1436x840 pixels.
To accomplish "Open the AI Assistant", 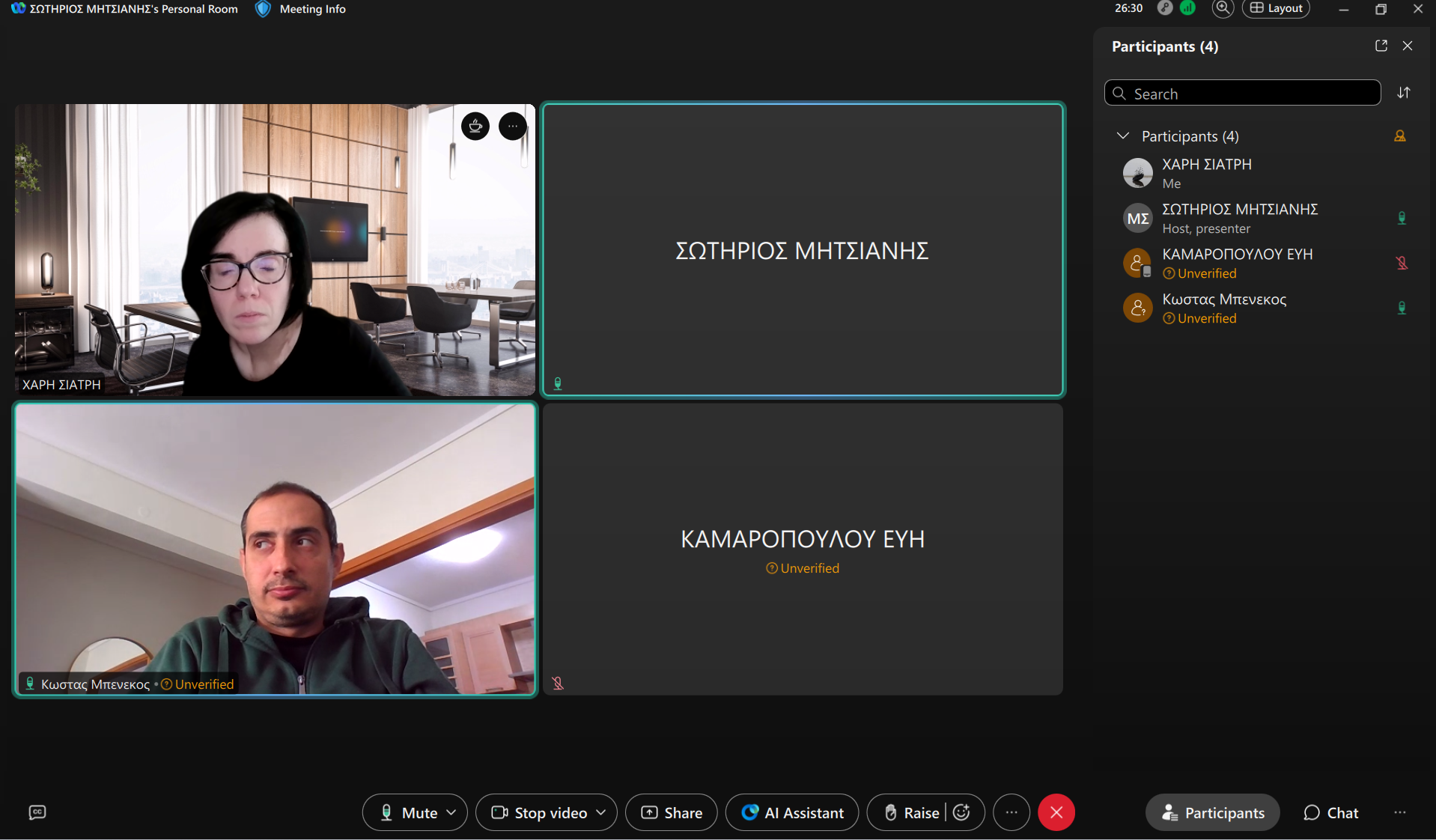I will pyautogui.click(x=791, y=812).
